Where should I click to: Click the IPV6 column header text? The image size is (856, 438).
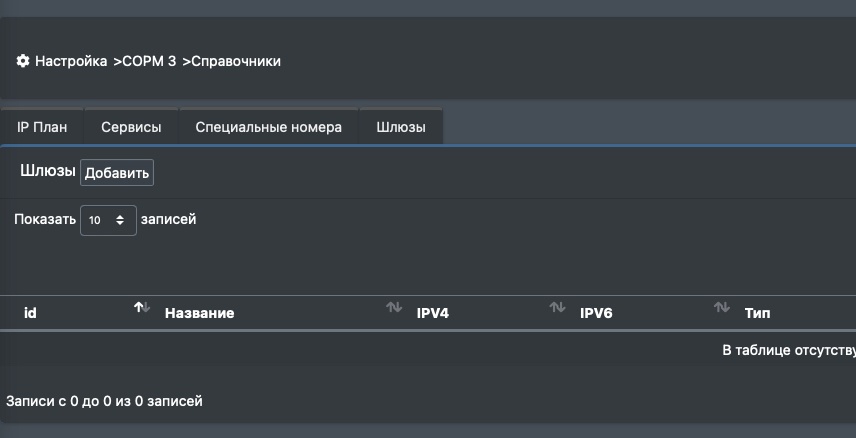tap(596, 313)
